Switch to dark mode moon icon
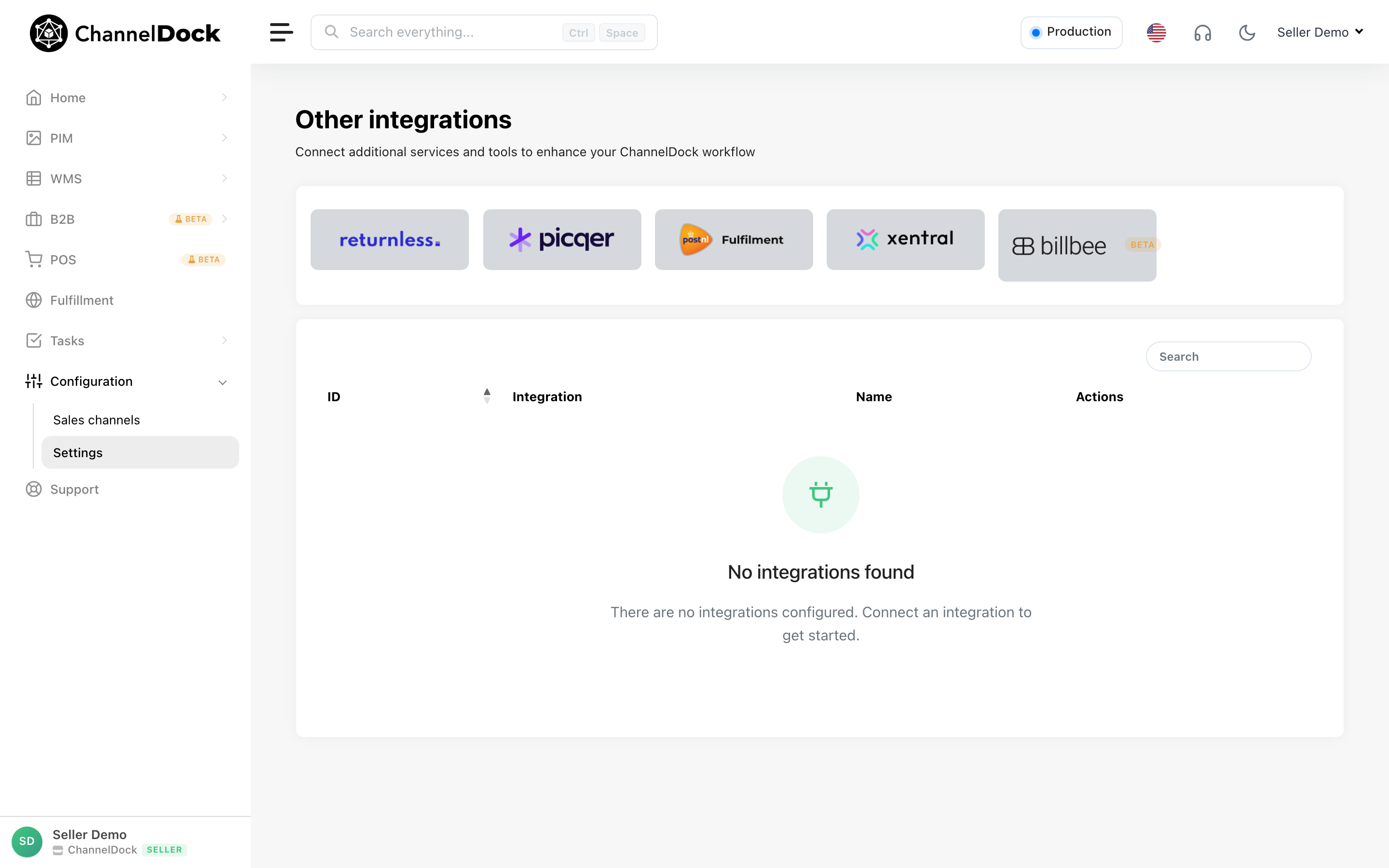Screen dimensions: 1389x868 (1247, 33)
